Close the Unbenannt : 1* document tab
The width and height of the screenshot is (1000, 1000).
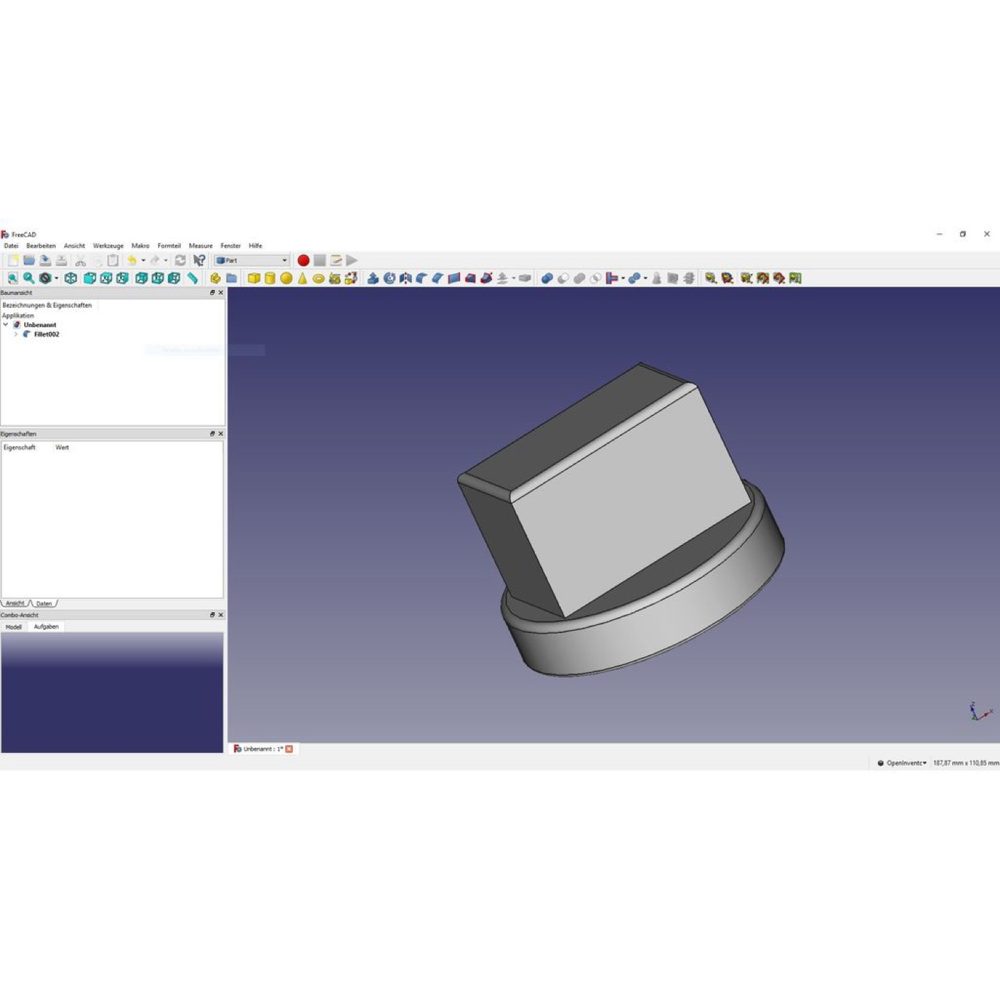point(289,749)
